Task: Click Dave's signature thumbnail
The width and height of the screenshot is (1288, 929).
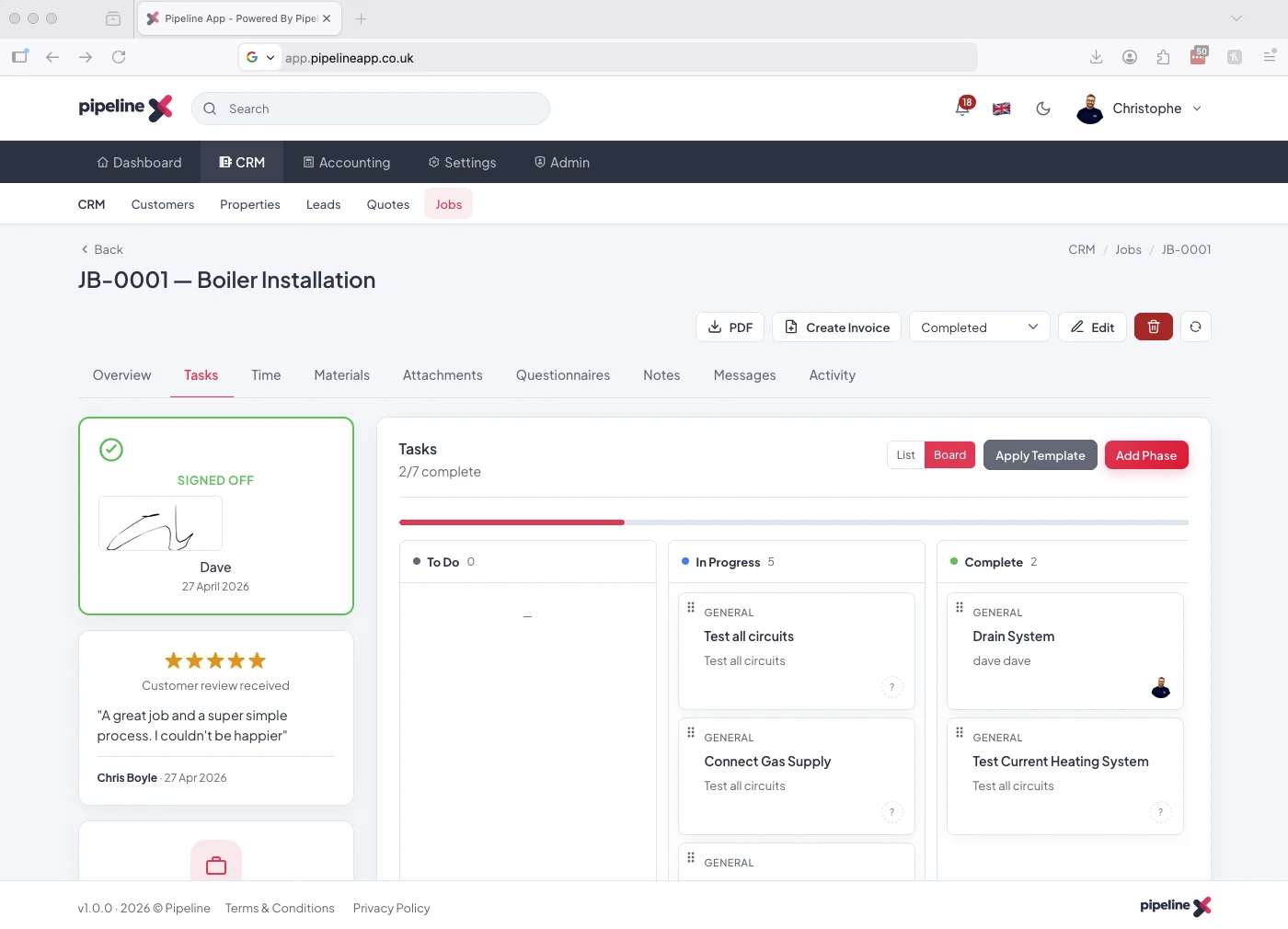Action: point(160,523)
